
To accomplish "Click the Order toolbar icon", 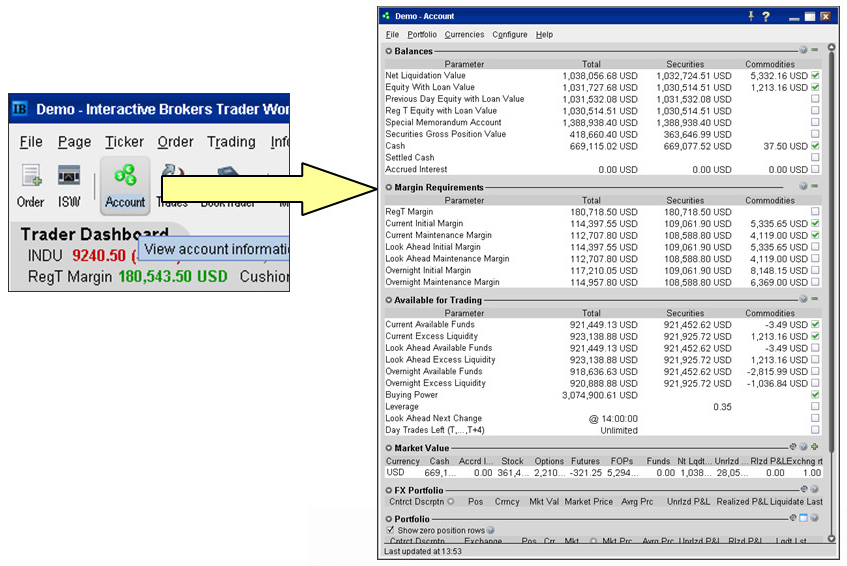I will [x=31, y=184].
